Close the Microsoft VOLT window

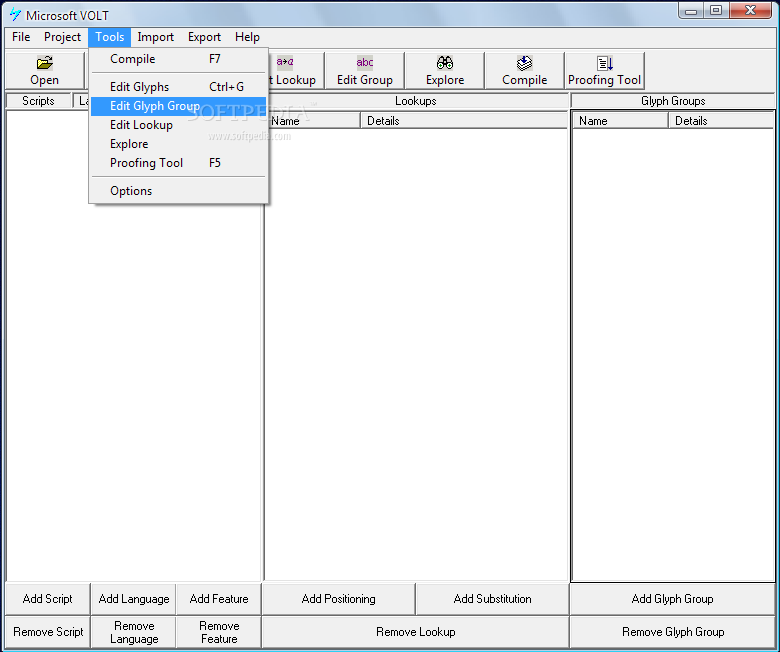click(x=751, y=10)
